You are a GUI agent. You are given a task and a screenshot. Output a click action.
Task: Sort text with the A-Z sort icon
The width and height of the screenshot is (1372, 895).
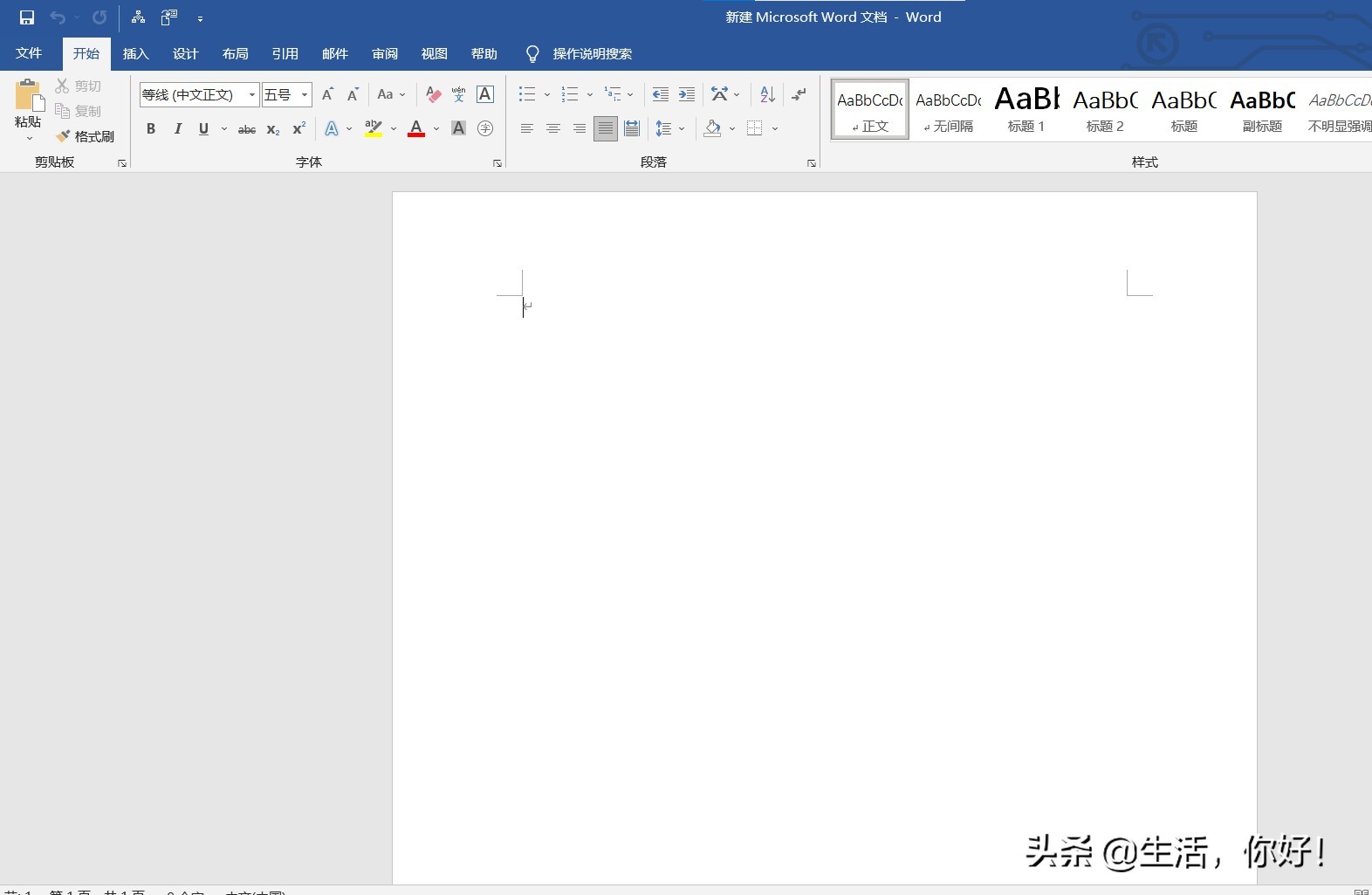click(767, 94)
